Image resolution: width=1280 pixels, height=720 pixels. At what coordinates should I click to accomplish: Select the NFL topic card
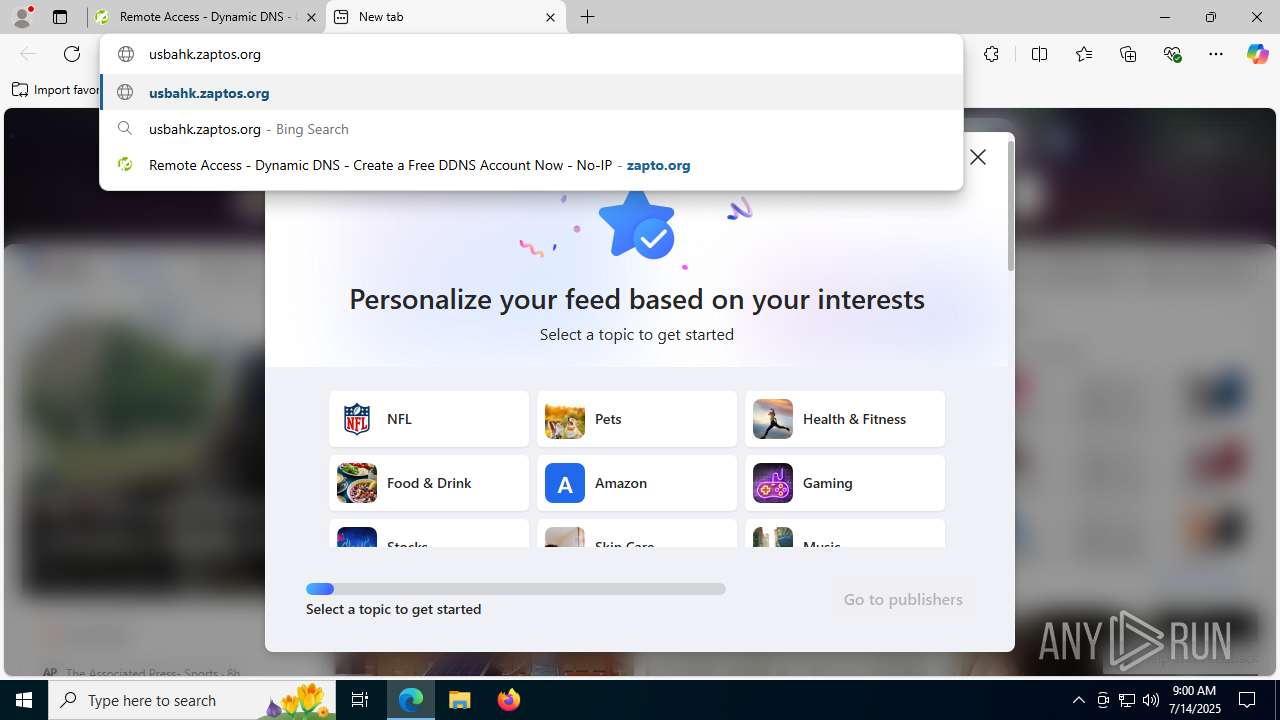(x=429, y=419)
